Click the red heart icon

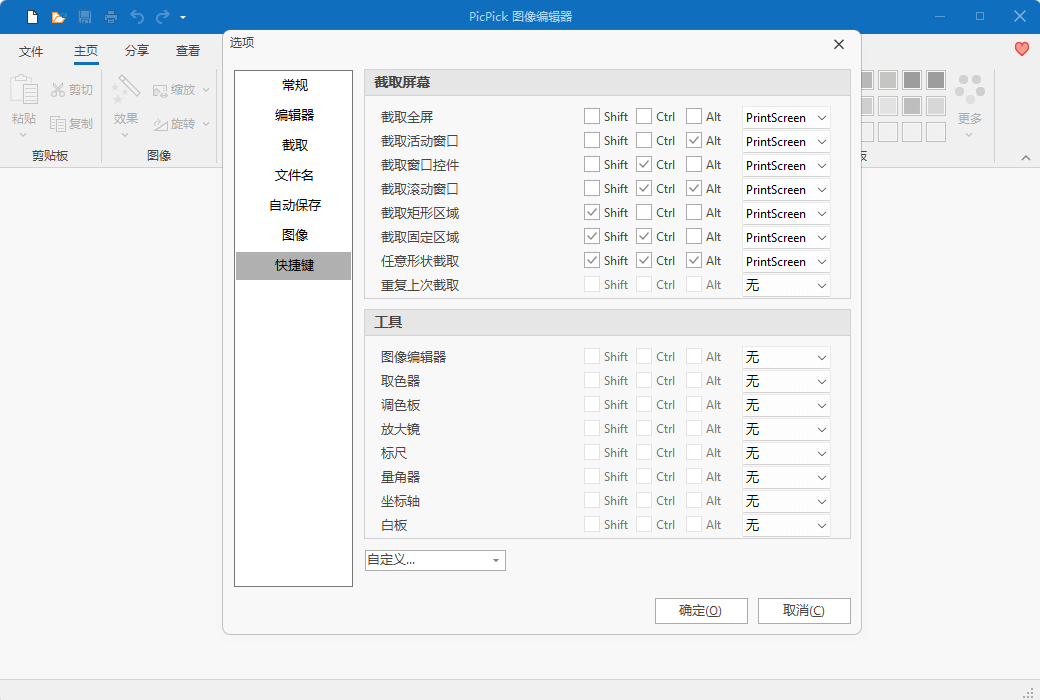pos(1021,48)
